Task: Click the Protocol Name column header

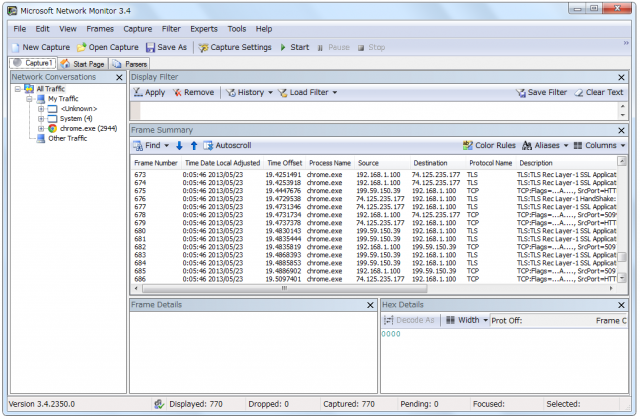Action: [491, 163]
